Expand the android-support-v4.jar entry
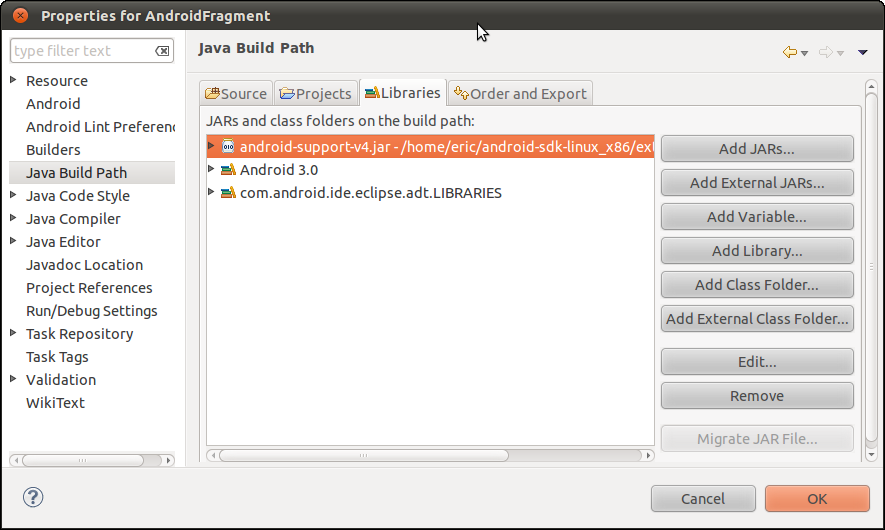The height and width of the screenshot is (530, 885). click(x=211, y=146)
